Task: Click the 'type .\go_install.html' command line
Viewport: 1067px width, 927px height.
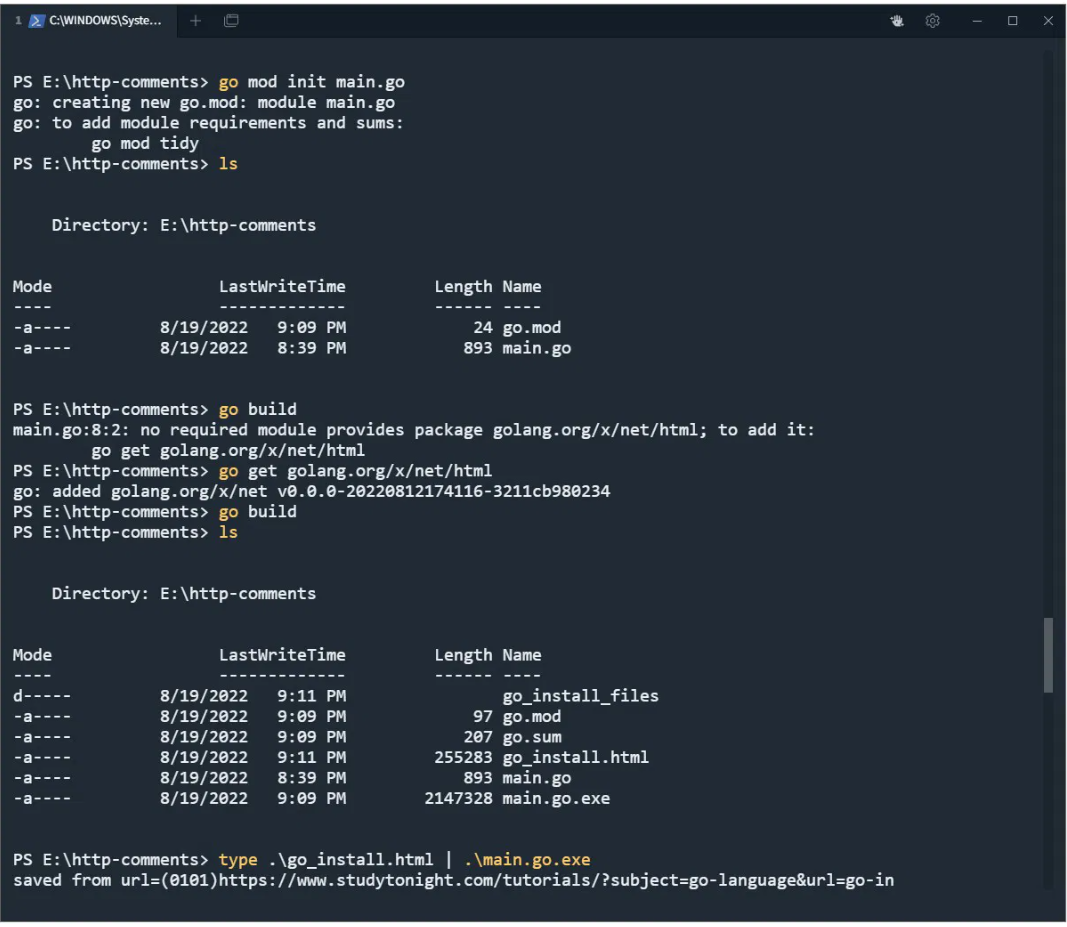Action: pos(325,860)
